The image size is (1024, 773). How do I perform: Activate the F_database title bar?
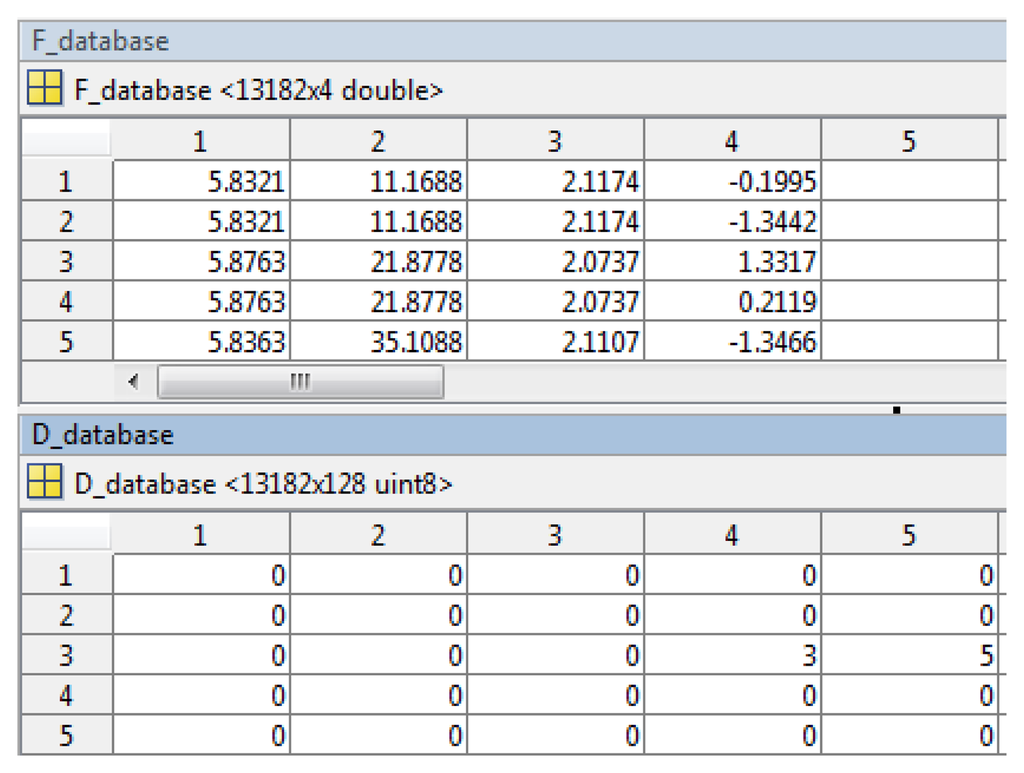tap(513, 41)
